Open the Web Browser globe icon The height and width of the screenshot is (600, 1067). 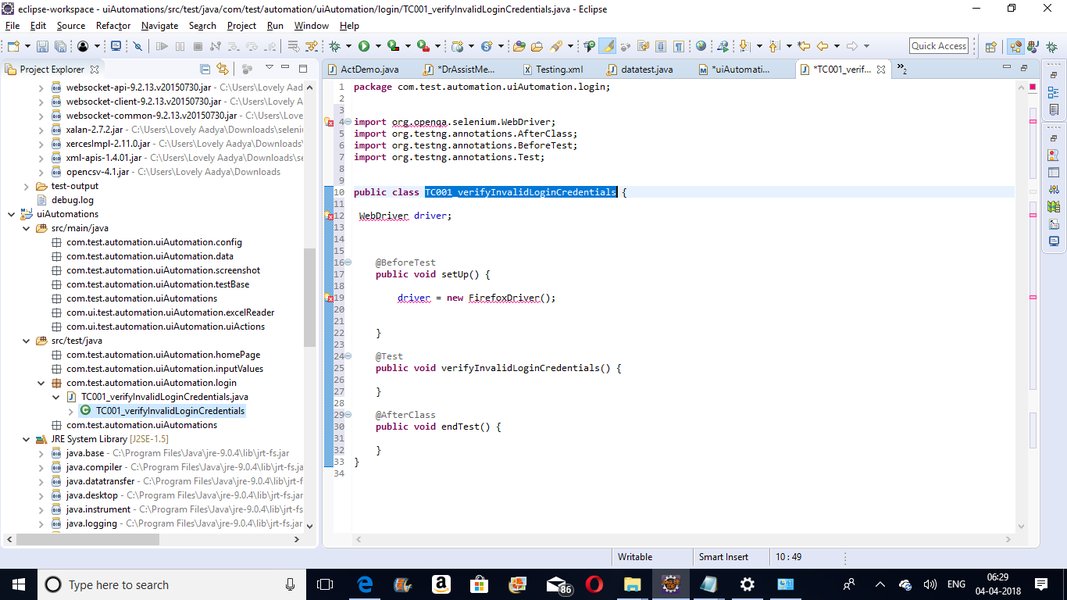tap(701, 46)
